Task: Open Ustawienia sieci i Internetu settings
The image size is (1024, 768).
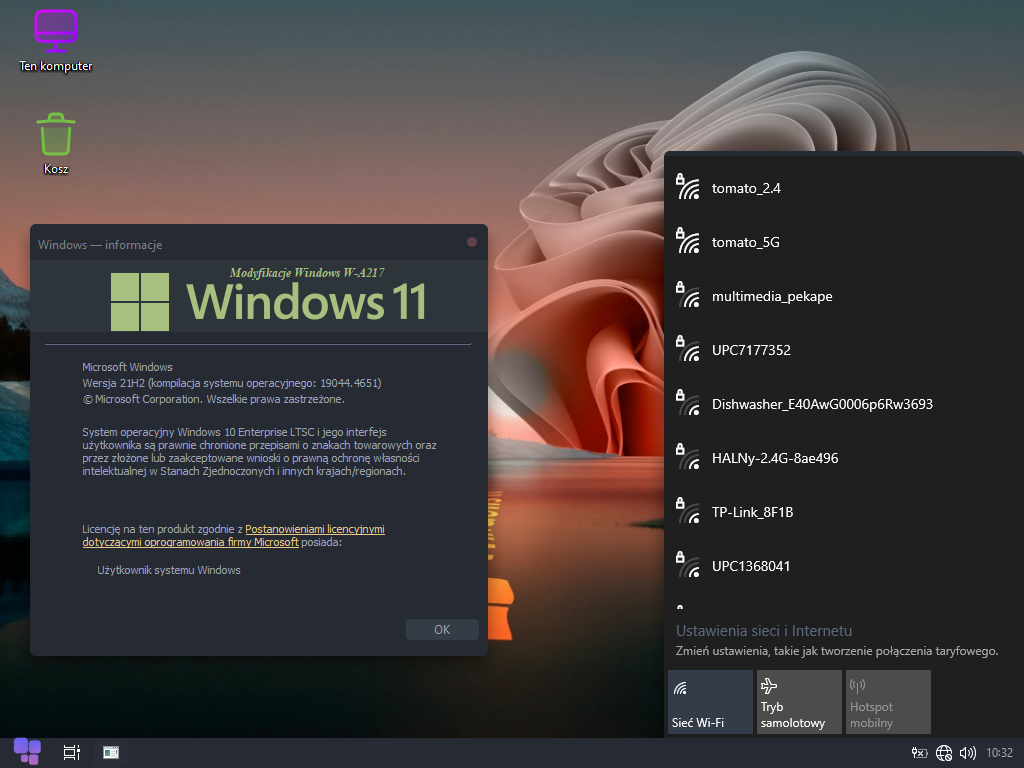Action: pyautogui.click(x=764, y=631)
